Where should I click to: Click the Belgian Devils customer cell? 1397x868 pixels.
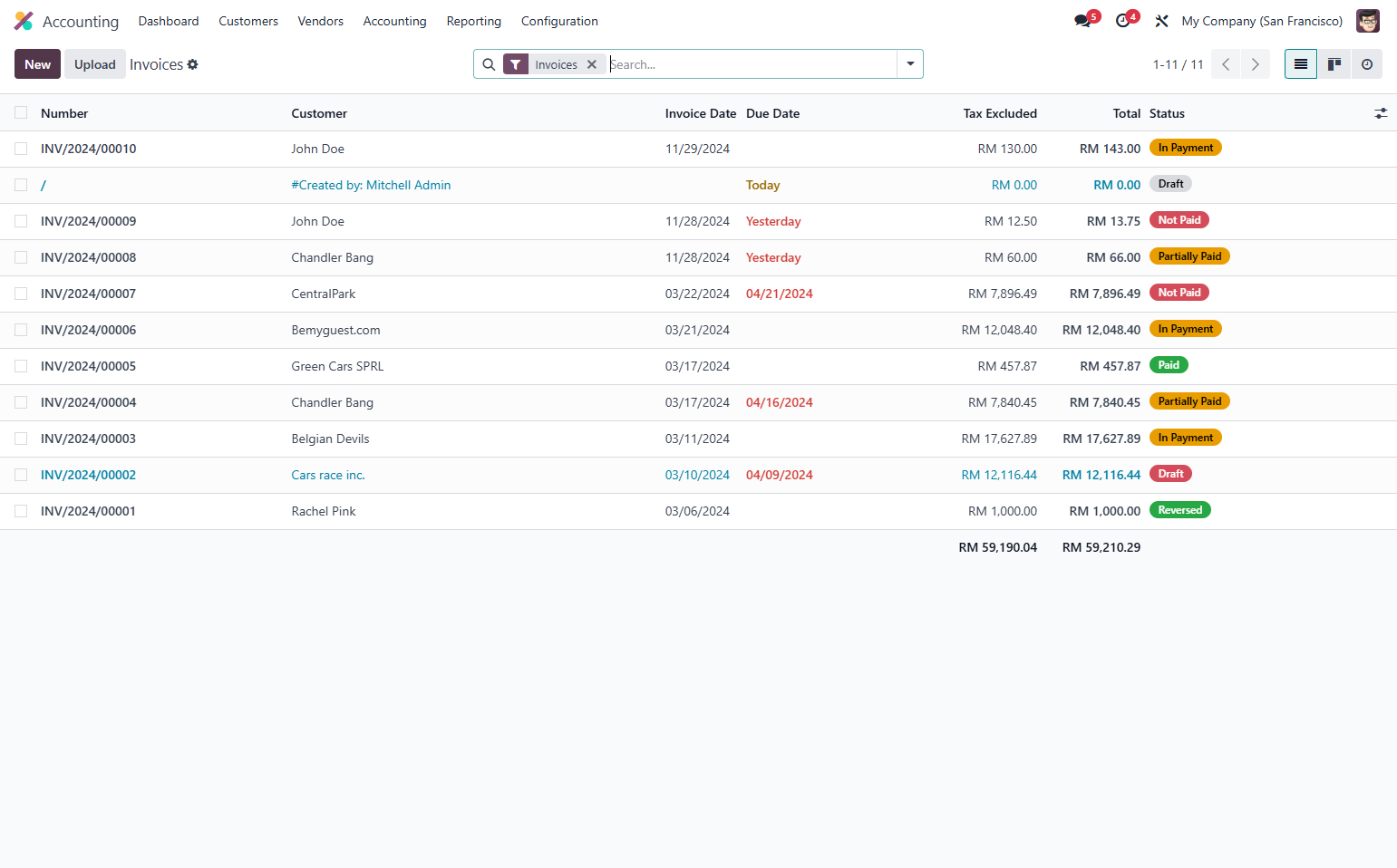pyautogui.click(x=330, y=439)
